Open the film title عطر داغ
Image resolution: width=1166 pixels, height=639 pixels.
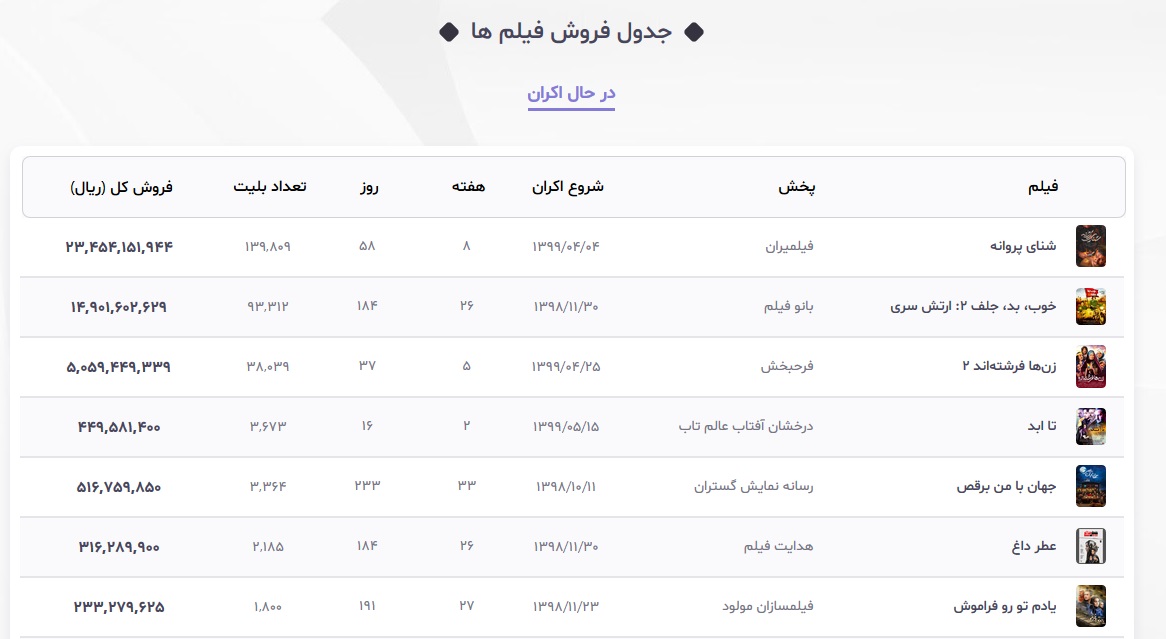[x=1034, y=546]
